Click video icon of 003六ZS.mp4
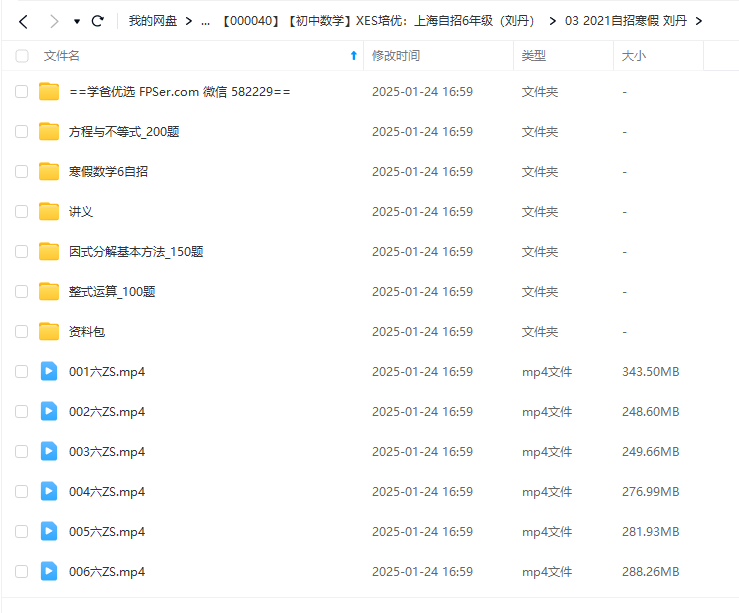The height and width of the screenshot is (613, 739). (x=49, y=451)
